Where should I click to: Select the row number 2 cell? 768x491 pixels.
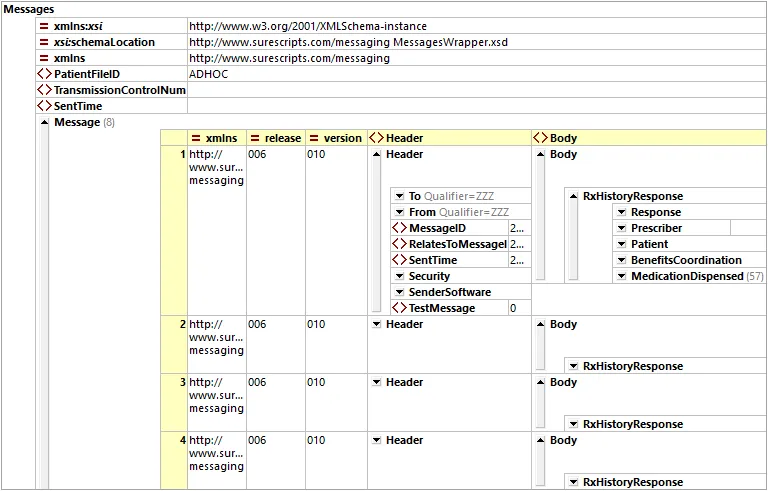[x=174, y=344]
